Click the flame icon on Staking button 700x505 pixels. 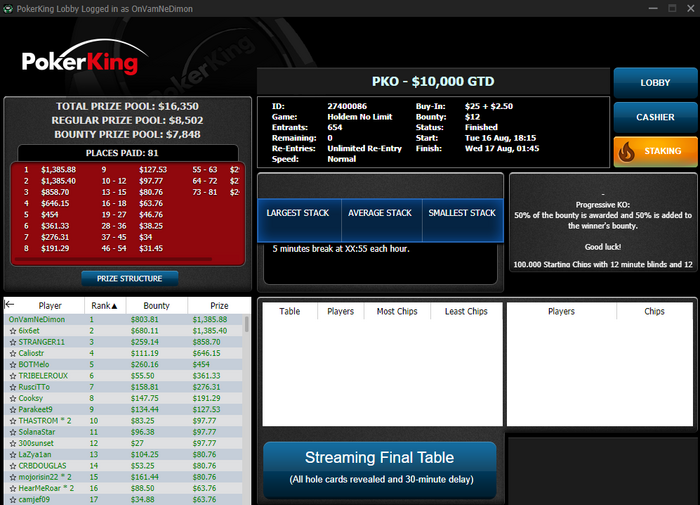click(x=626, y=152)
